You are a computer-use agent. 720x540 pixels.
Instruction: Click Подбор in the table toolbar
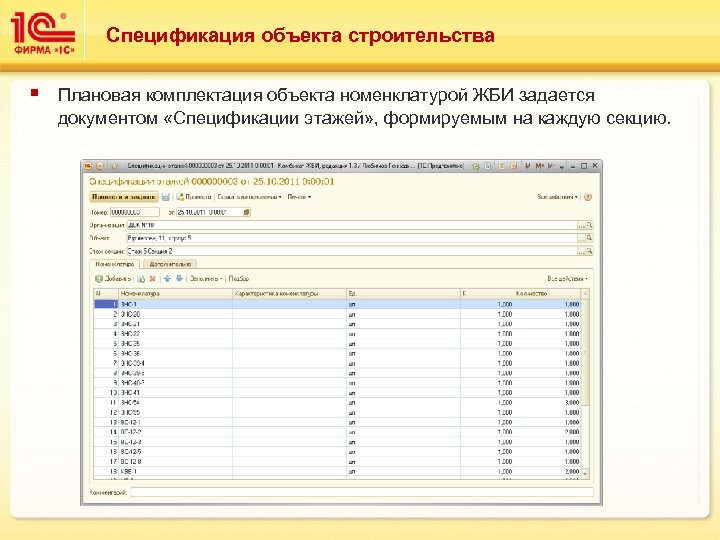(x=239, y=279)
